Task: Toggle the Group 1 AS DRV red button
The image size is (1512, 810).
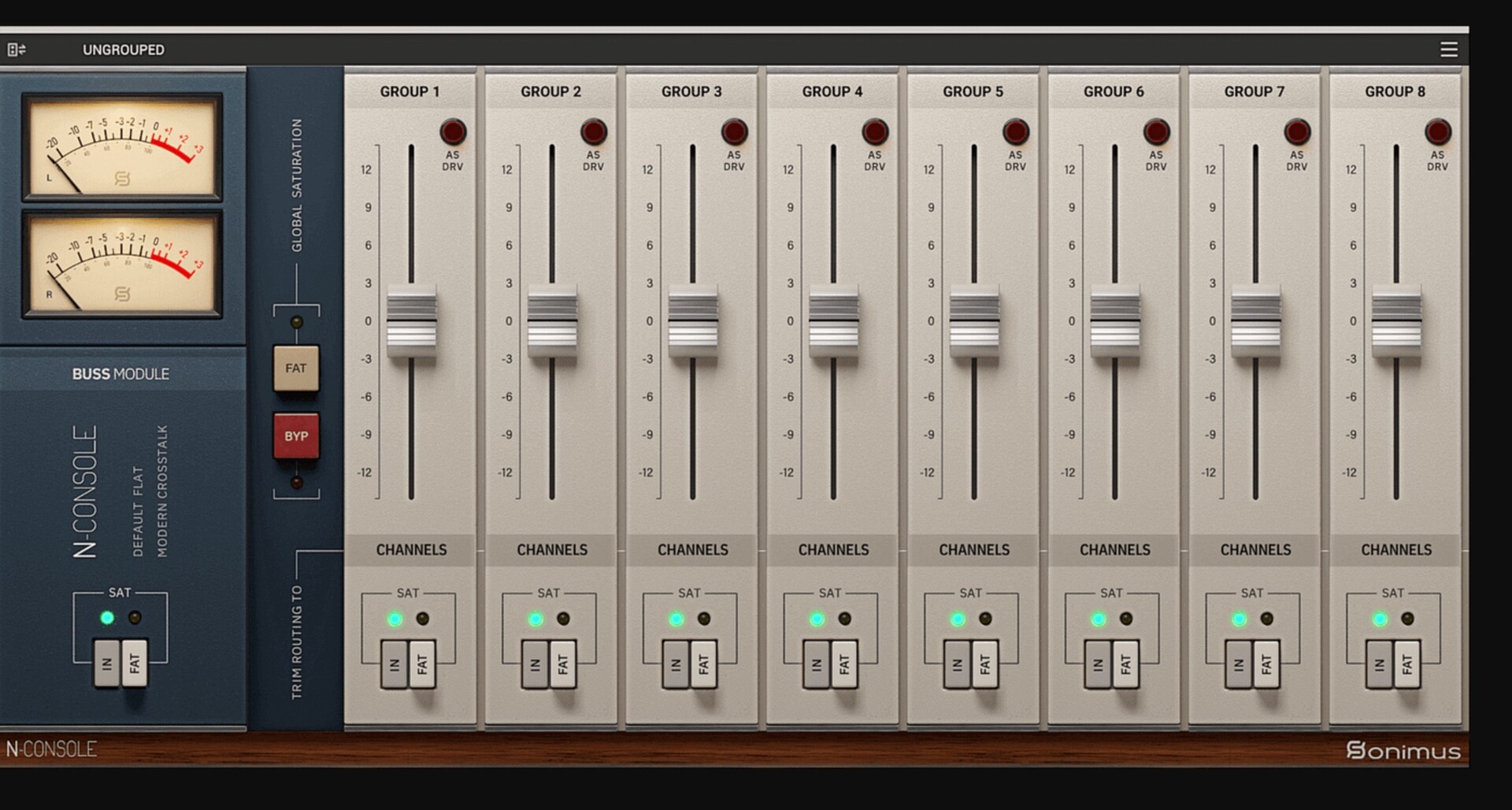Action: 453,131
